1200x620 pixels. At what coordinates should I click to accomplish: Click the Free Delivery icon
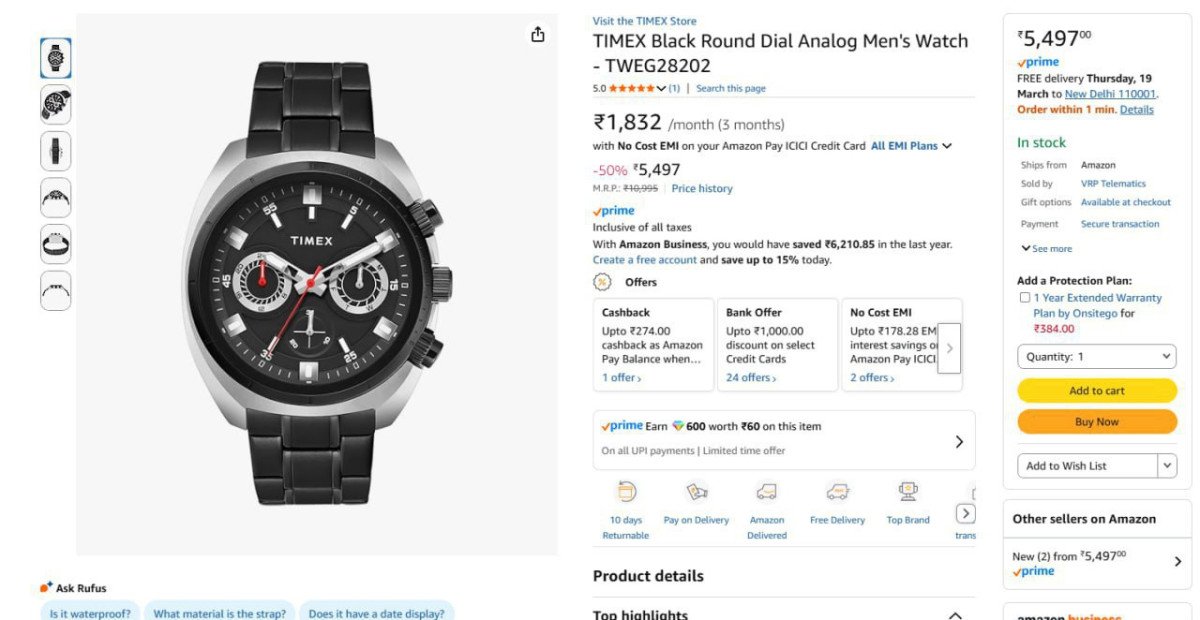pyautogui.click(x=837, y=492)
